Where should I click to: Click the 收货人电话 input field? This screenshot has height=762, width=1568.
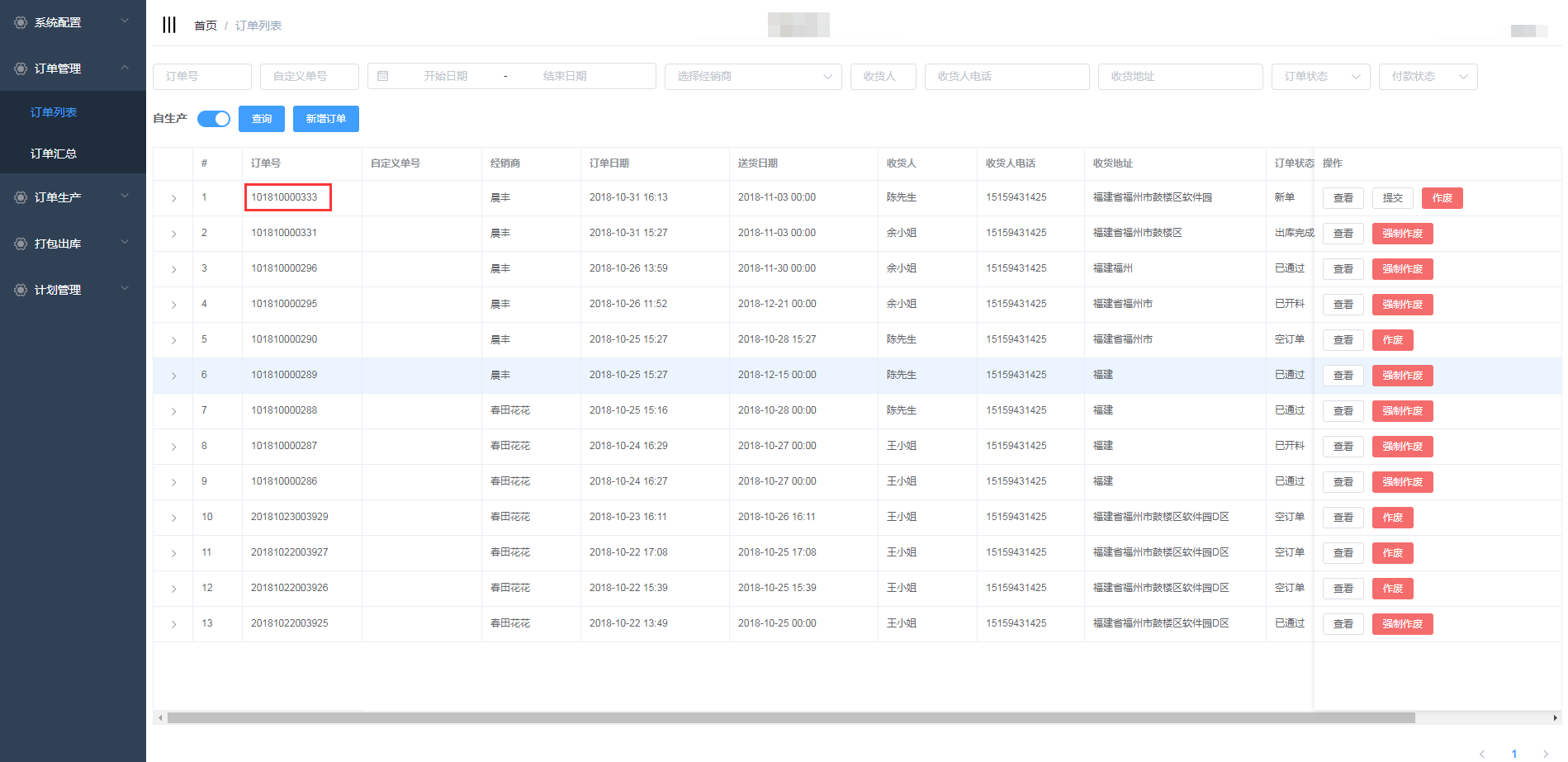pyautogui.click(x=1007, y=76)
